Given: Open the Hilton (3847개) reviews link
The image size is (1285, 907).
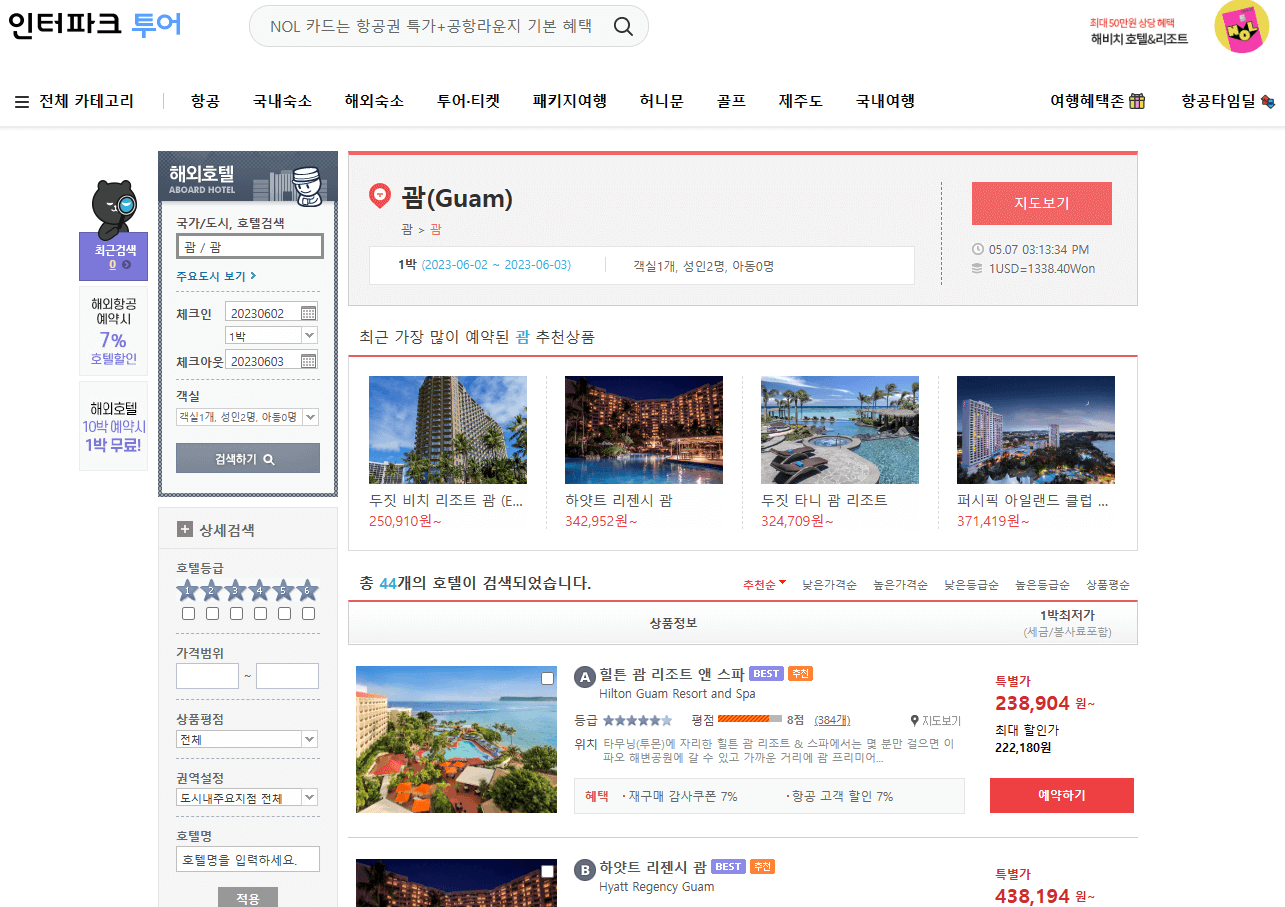Looking at the screenshot, I should coord(832,720).
